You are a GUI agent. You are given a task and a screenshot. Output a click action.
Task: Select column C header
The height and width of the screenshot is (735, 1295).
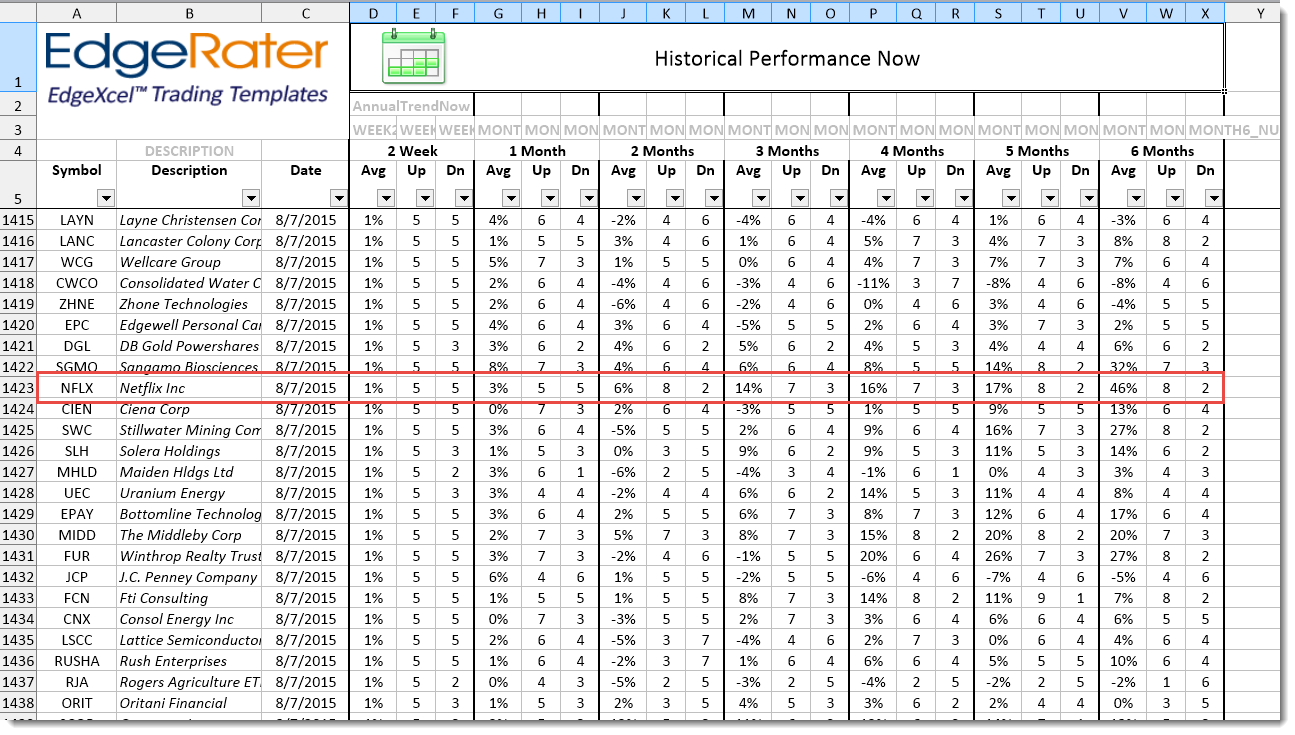[305, 12]
